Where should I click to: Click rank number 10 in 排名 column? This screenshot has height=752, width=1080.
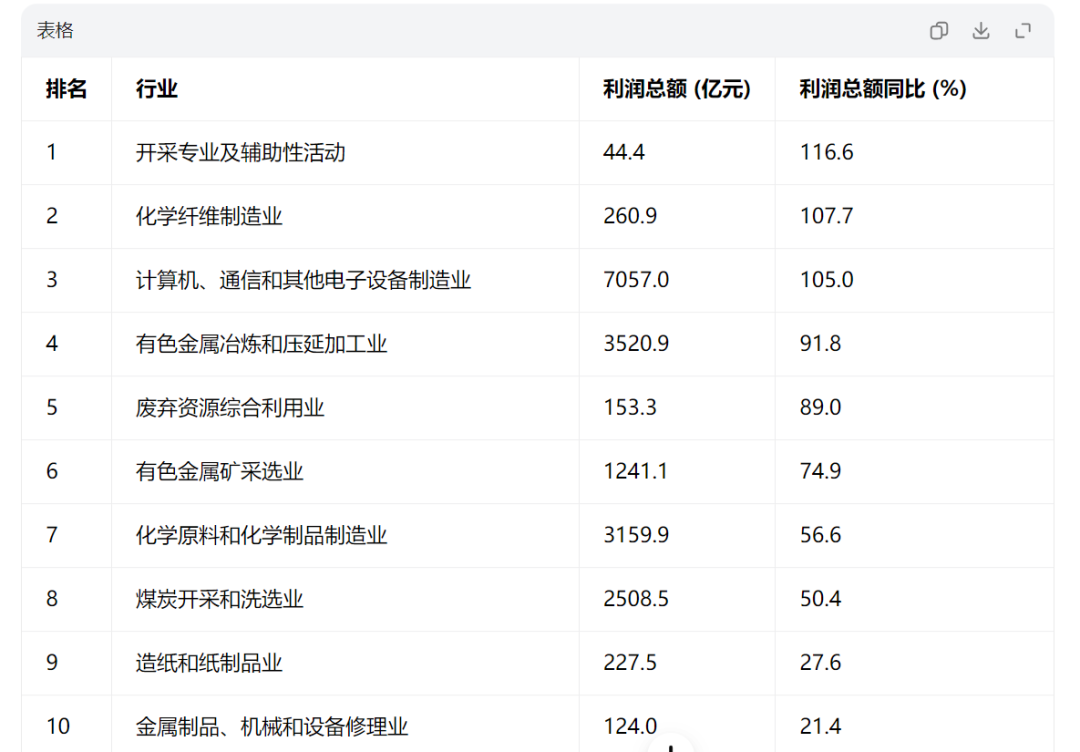(x=58, y=727)
